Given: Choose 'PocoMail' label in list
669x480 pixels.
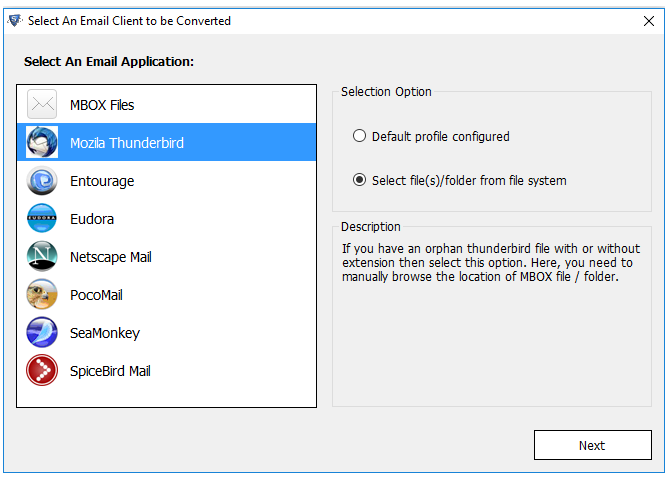Looking at the screenshot, I should (96, 295).
